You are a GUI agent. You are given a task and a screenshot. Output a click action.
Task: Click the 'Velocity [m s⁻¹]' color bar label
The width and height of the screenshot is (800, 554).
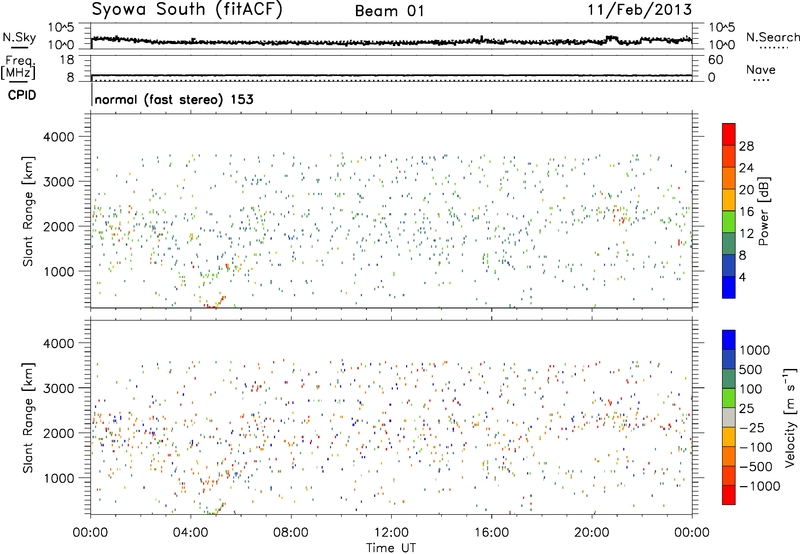click(790, 417)
